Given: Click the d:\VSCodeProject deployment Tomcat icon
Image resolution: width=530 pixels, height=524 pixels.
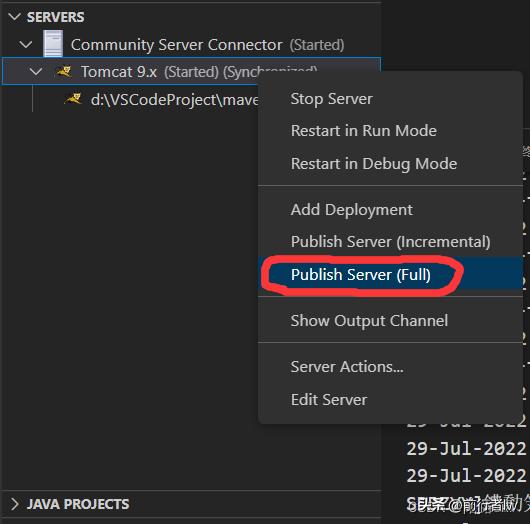Looking at the screenshot, I should pyautogui.click(x=73, y=99).
